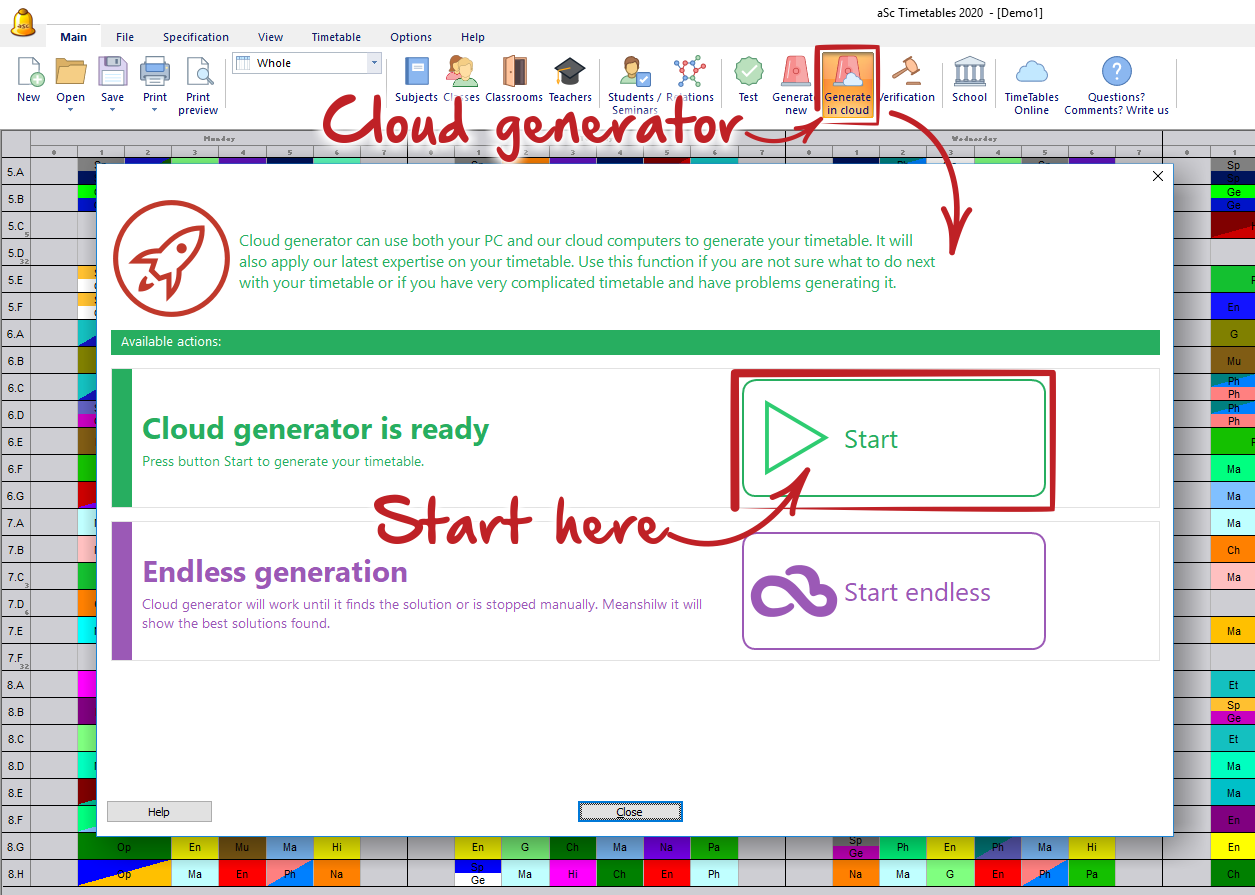The width and height of the screenshot is (1255, 895).
Task: Expand the Print dropdown arrow
Action: pyautogui.click(x=154, y=110)
